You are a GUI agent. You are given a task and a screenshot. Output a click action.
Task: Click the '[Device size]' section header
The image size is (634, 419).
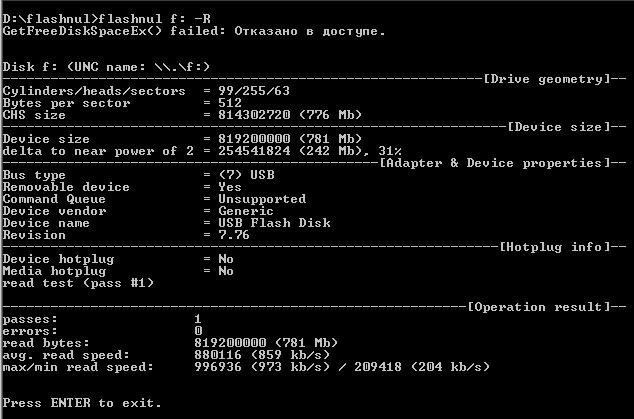click(x=555, y=127)
